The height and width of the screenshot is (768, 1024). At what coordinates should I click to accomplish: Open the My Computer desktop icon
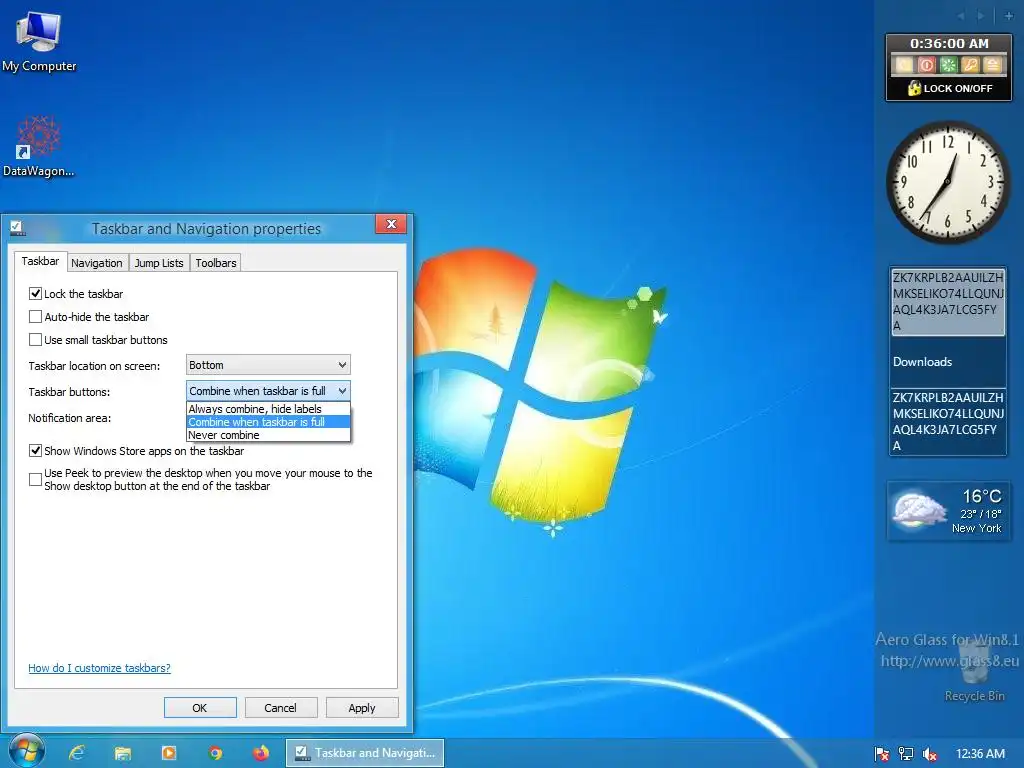pos(39,40)
